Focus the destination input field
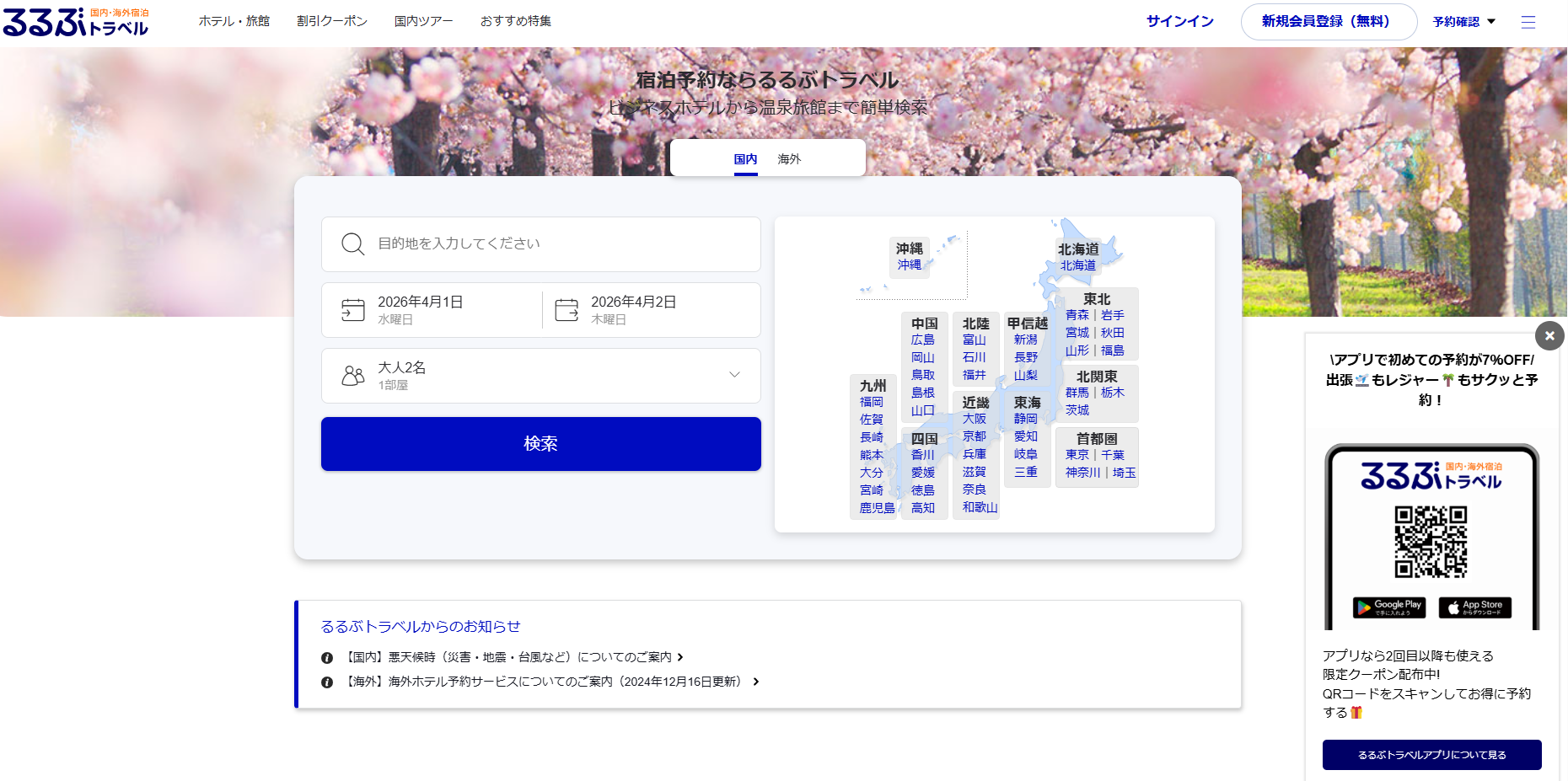 coord(556,244)
